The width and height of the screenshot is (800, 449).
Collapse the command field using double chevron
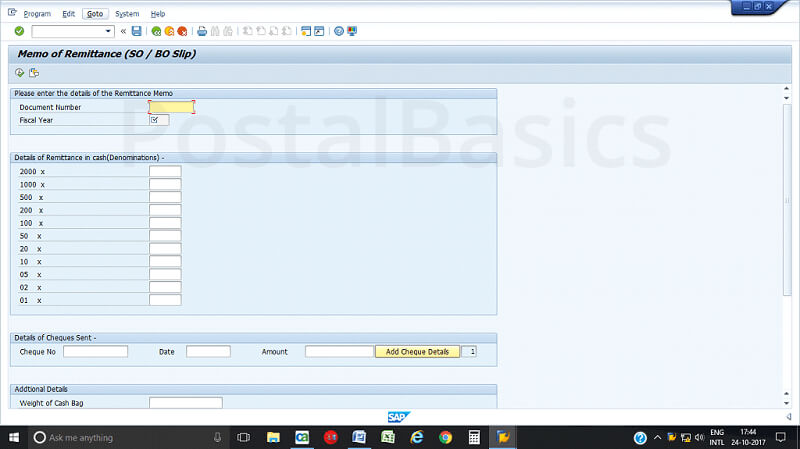pos(123,31)
